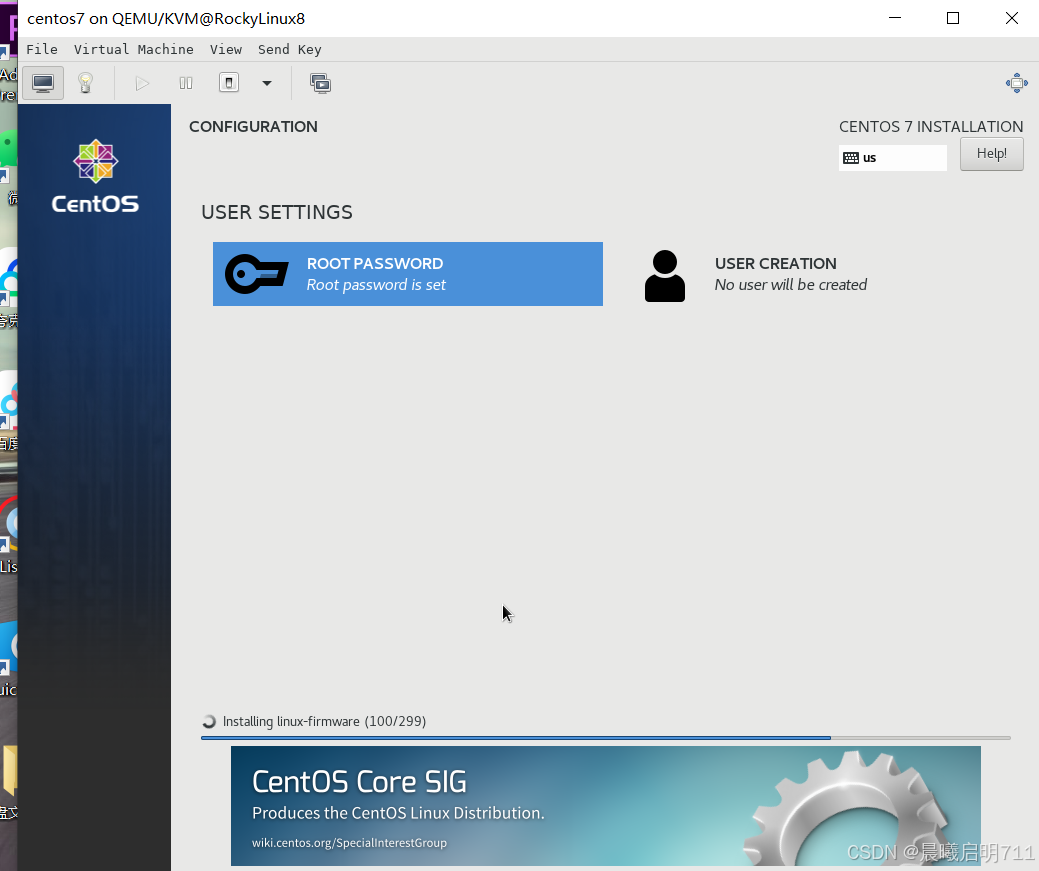Click the Help! button
1039x871 pixels.
click(991, 154)
